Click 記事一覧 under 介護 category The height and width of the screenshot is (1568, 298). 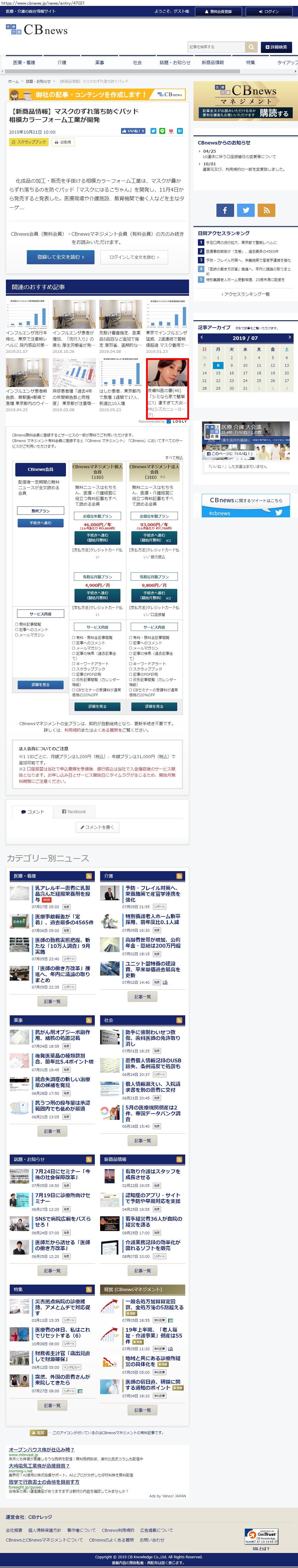[143, 996]
